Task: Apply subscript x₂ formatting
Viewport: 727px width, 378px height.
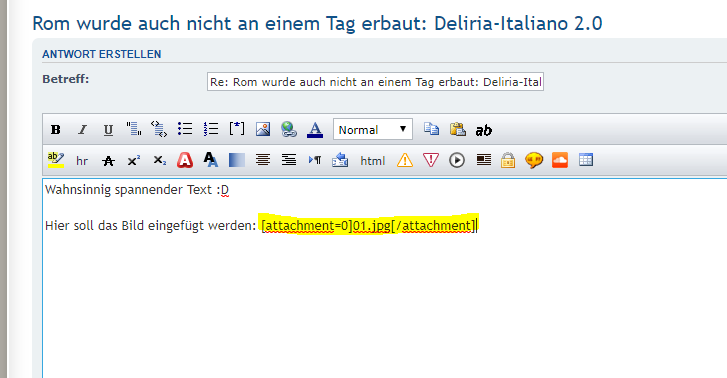Action: 160,160
